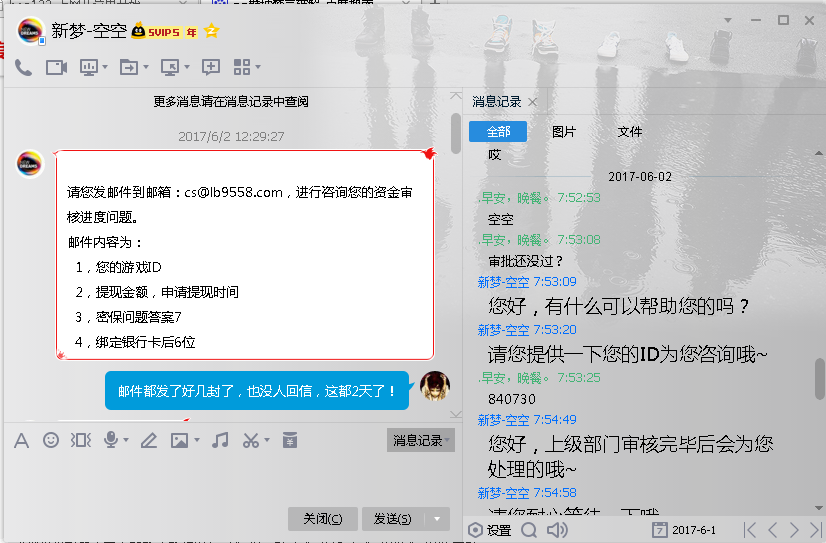
Task: Go to the previous history page
Action: (772, 530)
